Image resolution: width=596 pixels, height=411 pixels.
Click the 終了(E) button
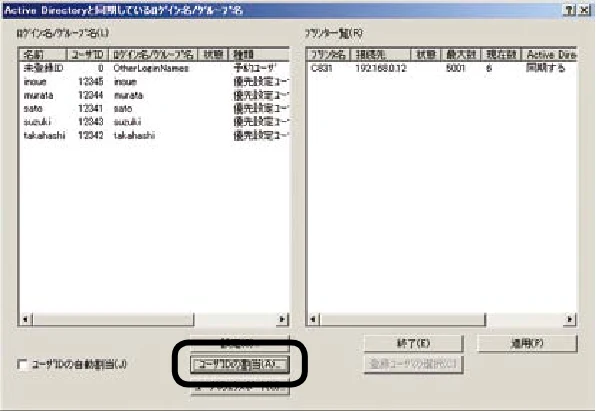(x=414, y=343)
